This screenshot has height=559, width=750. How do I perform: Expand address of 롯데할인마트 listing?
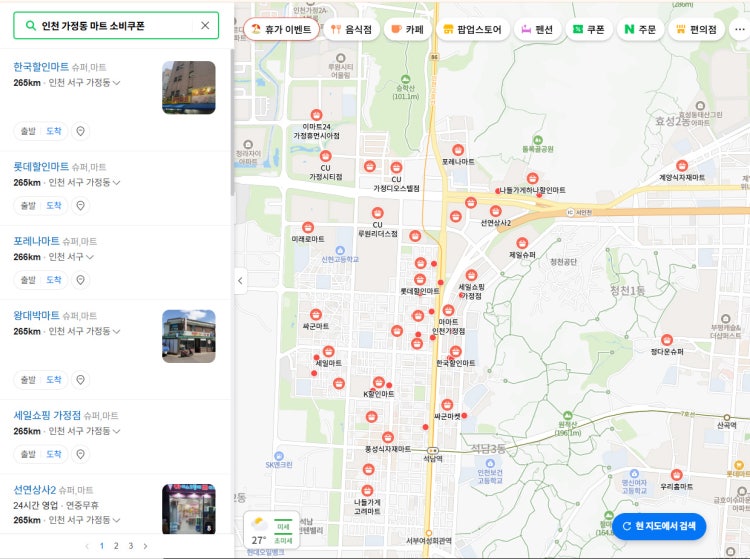pyautogui.click(x=116, y=183)
